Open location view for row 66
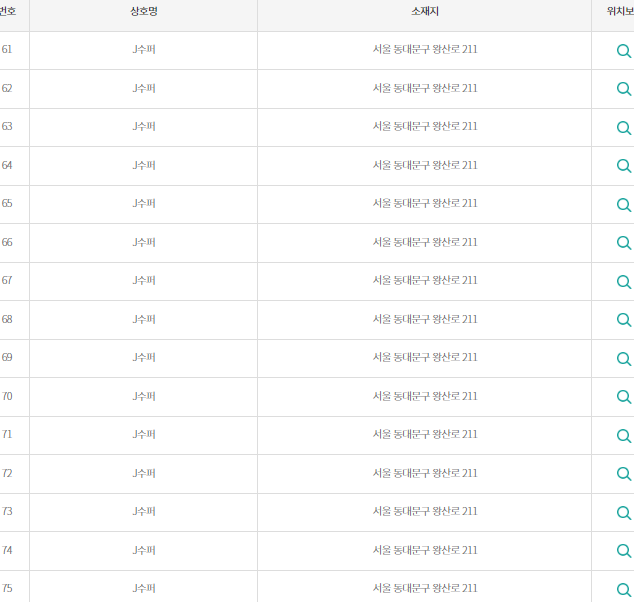 624,243
